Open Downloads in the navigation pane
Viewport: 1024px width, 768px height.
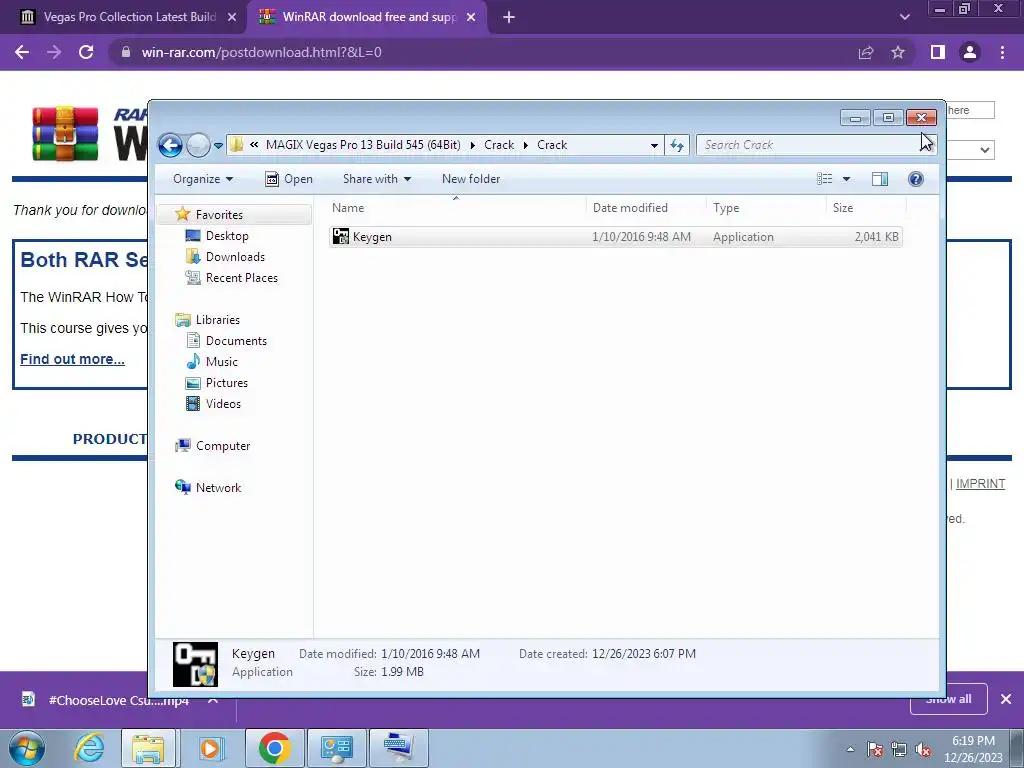(235, 257)
